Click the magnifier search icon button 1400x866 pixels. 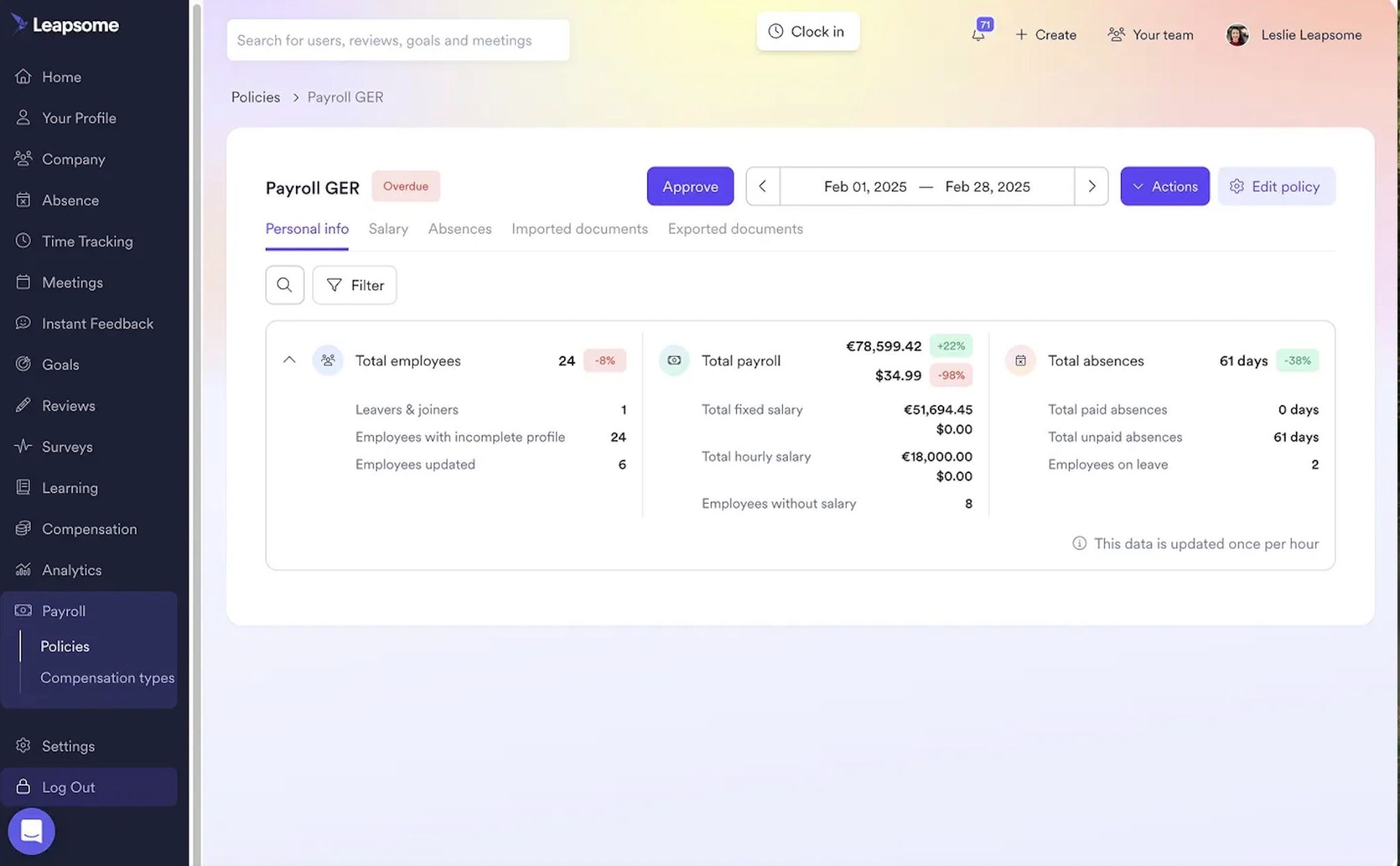tap(284, 285)
